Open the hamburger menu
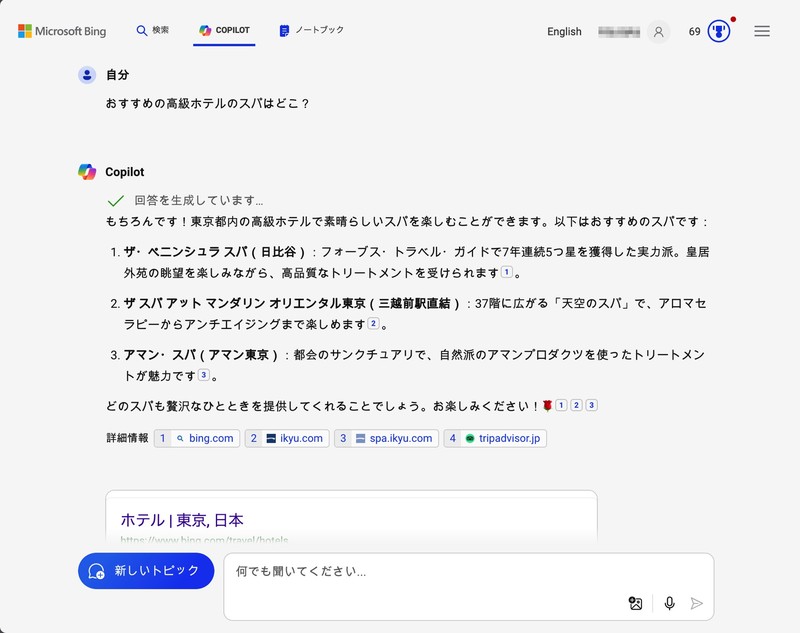Image resolution: width=800 pixels, height=633 pixels. [x=762, y=32]
